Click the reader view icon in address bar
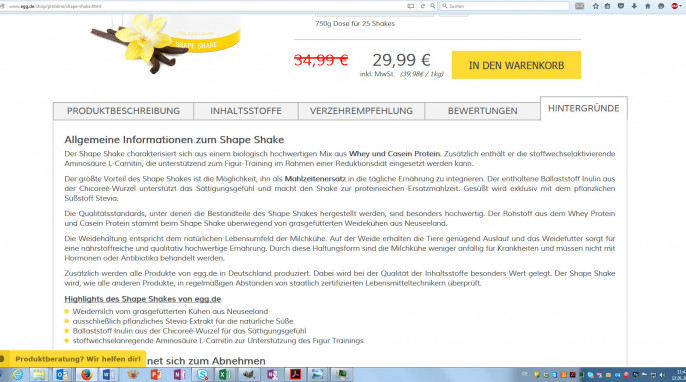Image resolution: width=686 pixels, height=382 pixels. click(x=410, y=6)
